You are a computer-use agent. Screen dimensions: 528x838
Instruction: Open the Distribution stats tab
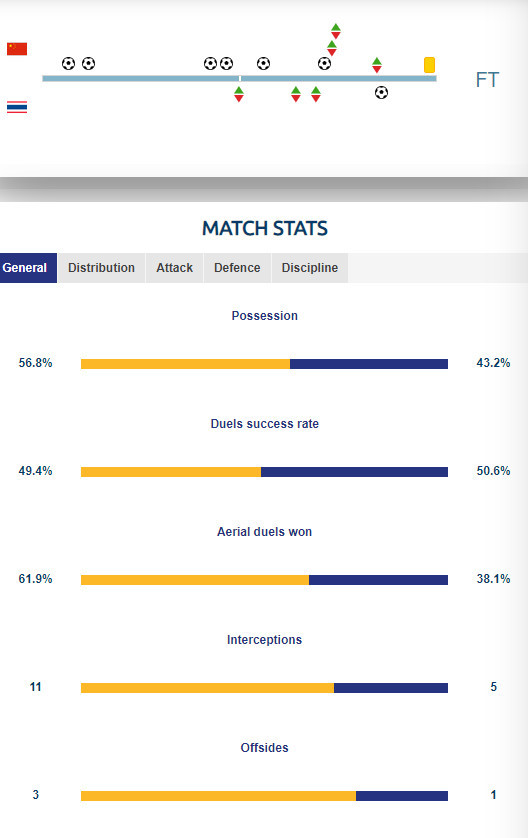(102, 268)
